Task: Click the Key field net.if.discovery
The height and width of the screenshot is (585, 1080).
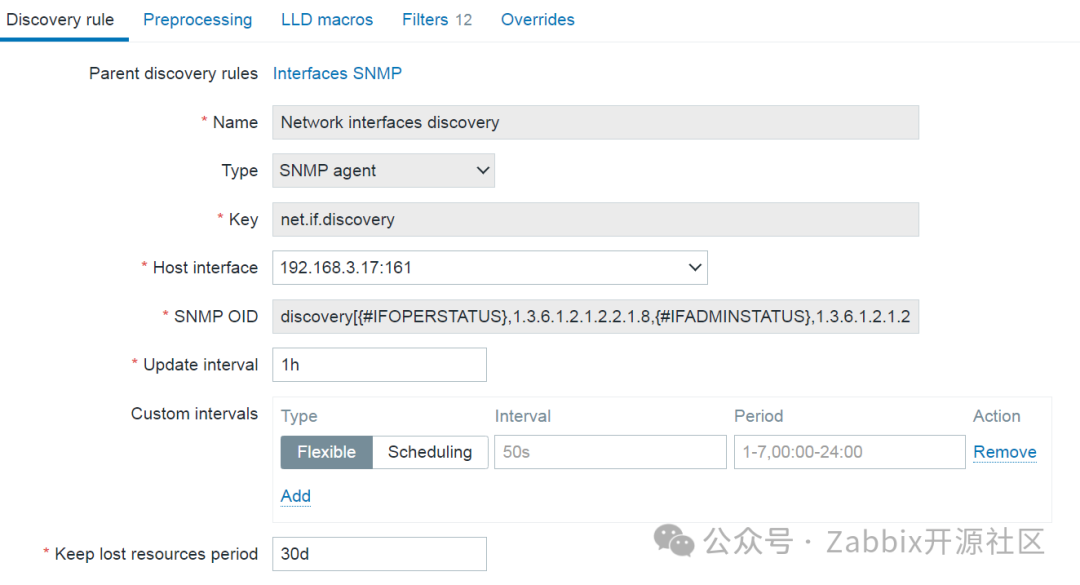Action: coord(595,220)
